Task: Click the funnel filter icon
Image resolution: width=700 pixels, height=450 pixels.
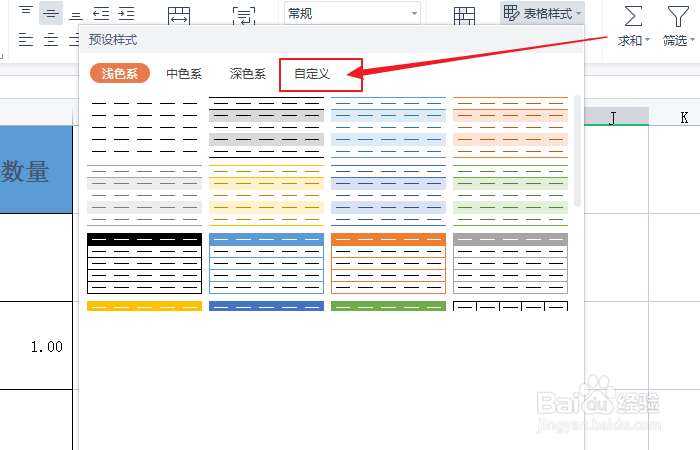Action: [678, 17]
